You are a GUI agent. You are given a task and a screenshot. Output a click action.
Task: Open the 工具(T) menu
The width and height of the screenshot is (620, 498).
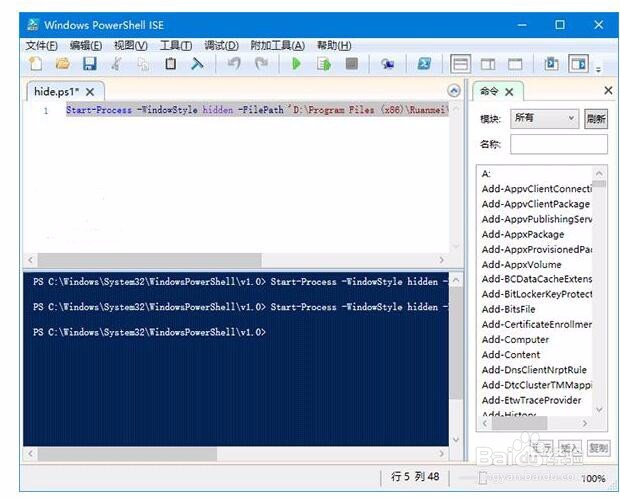[176, 46]
